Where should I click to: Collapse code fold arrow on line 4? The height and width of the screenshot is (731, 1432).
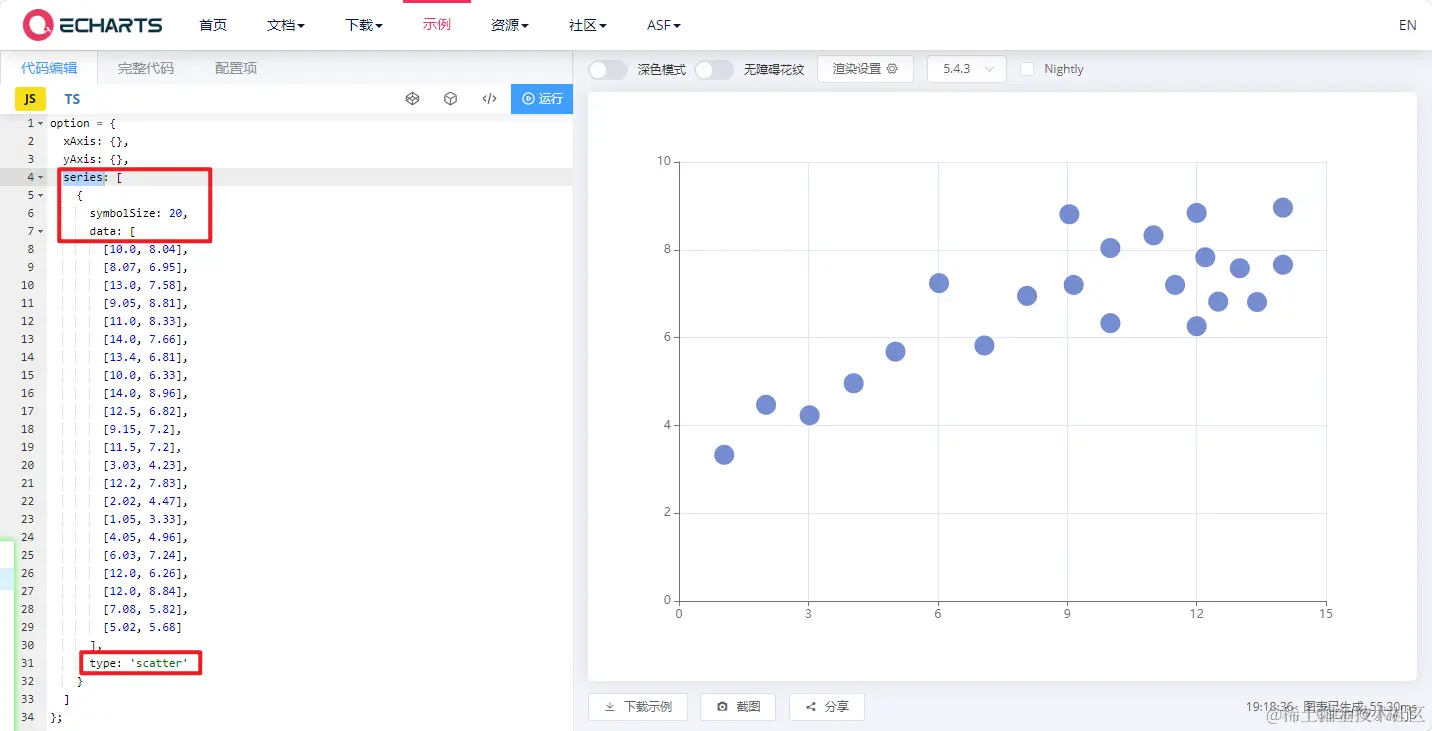pos(40,177)
